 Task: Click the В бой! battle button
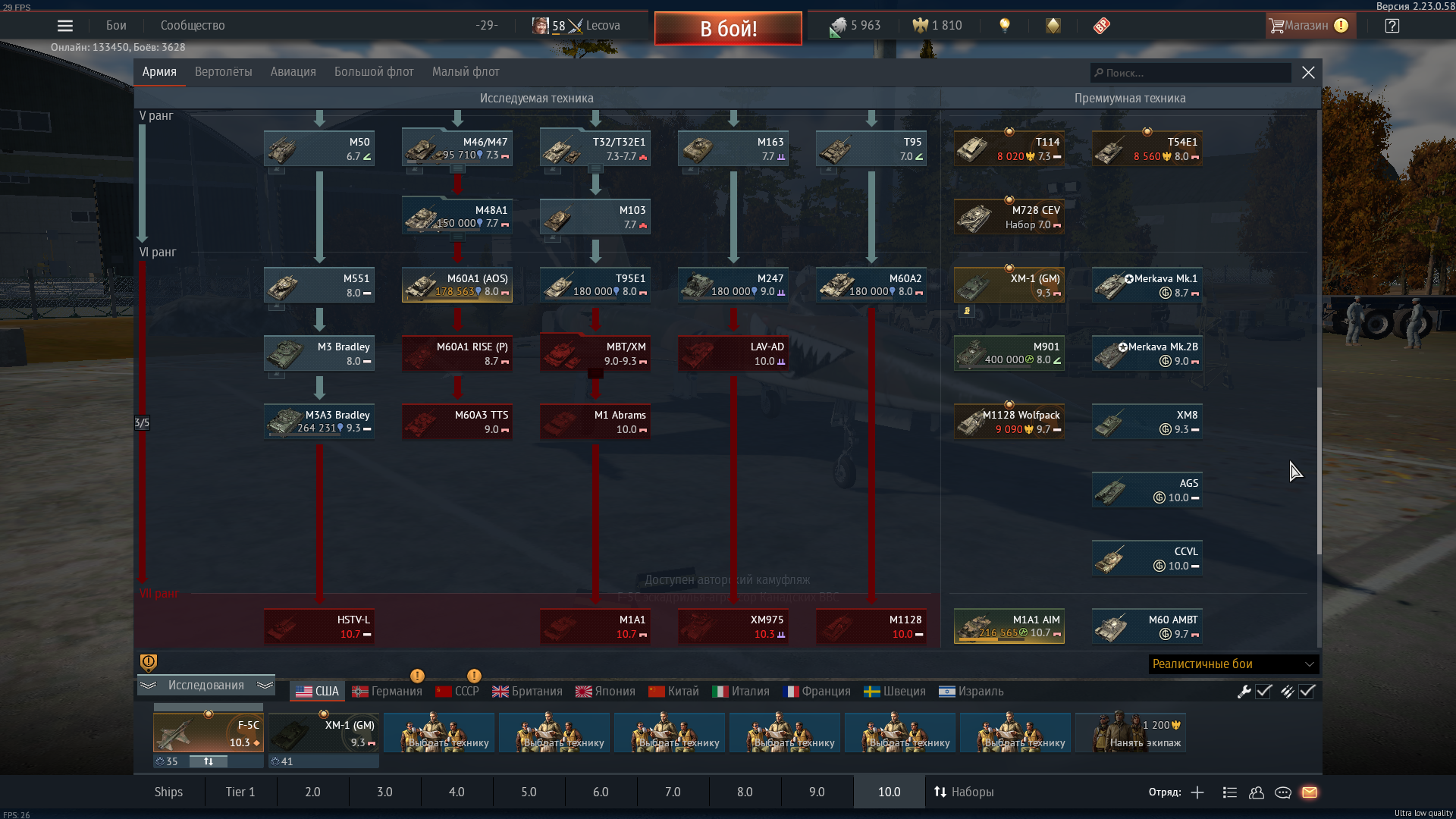tap(728, 28)
